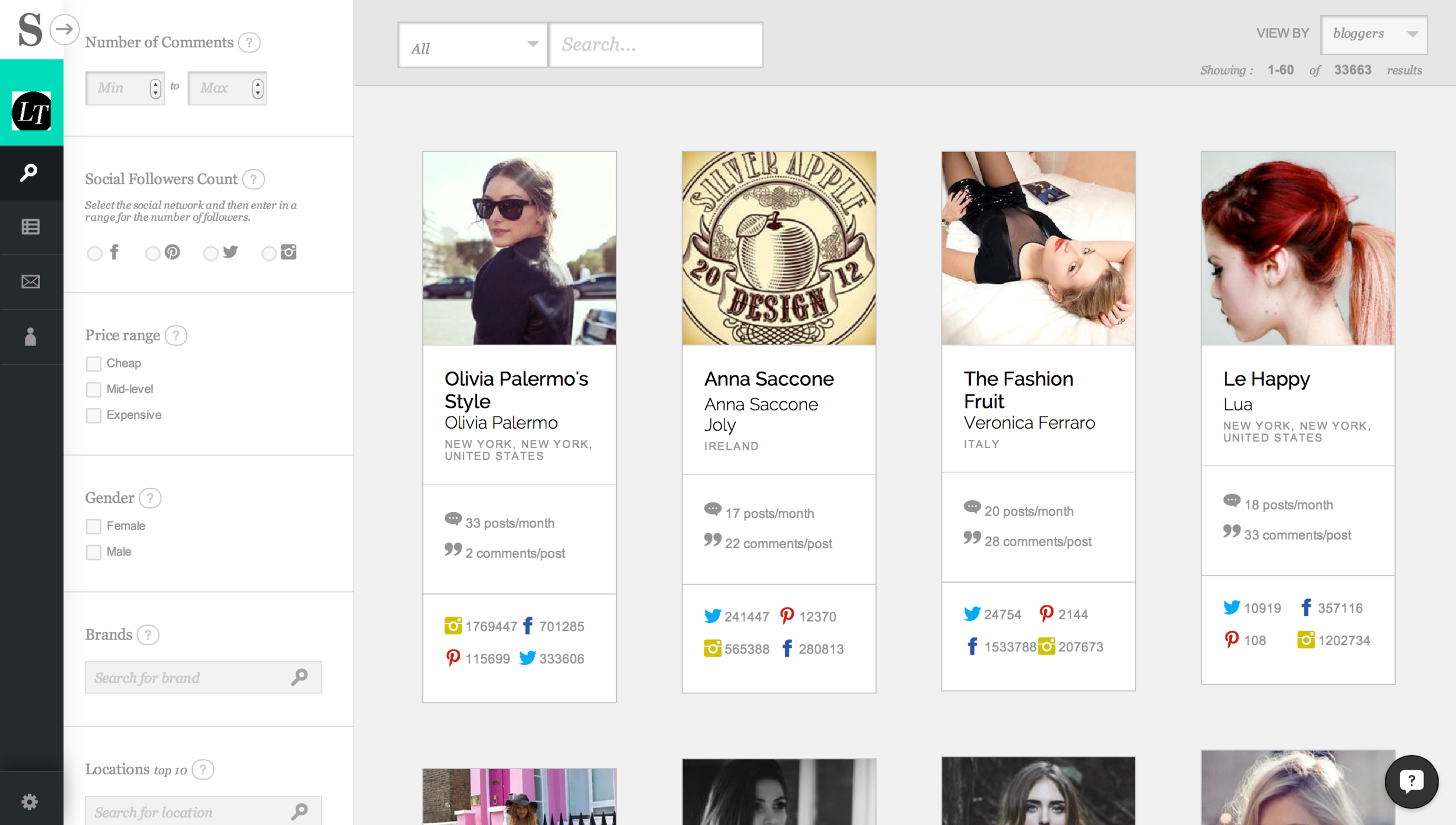Open The Fashion Fruit blog title
The image size is (1456, 825).
pyautogui.click(x=1018, y=390)
